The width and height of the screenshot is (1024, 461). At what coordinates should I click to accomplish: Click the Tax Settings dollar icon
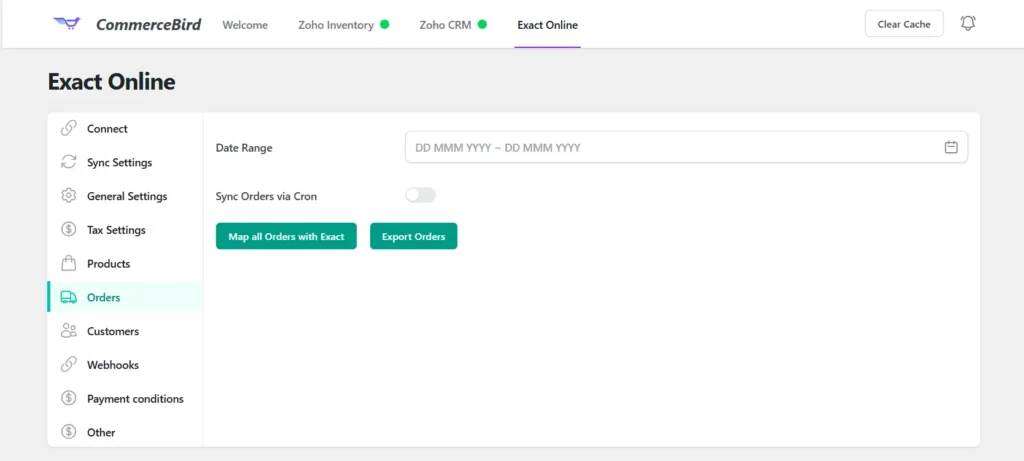[69, 230]
